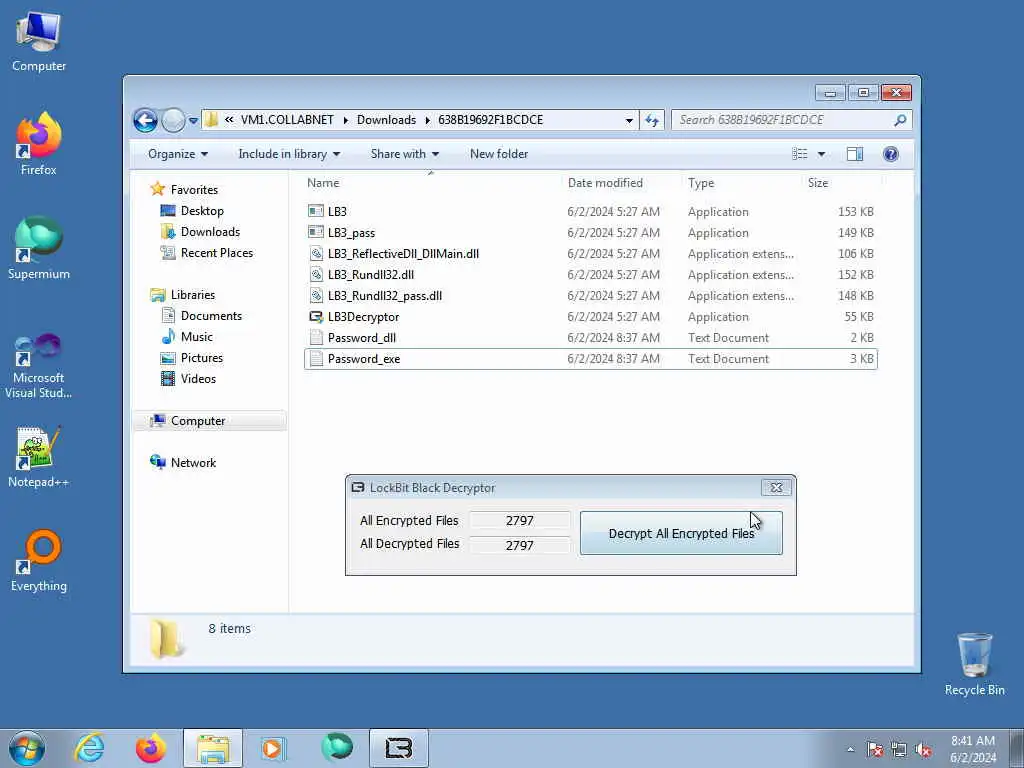Change view with the view icon
The height and width of the screenshot is (768, 1024).
click(x=799, y=154)
